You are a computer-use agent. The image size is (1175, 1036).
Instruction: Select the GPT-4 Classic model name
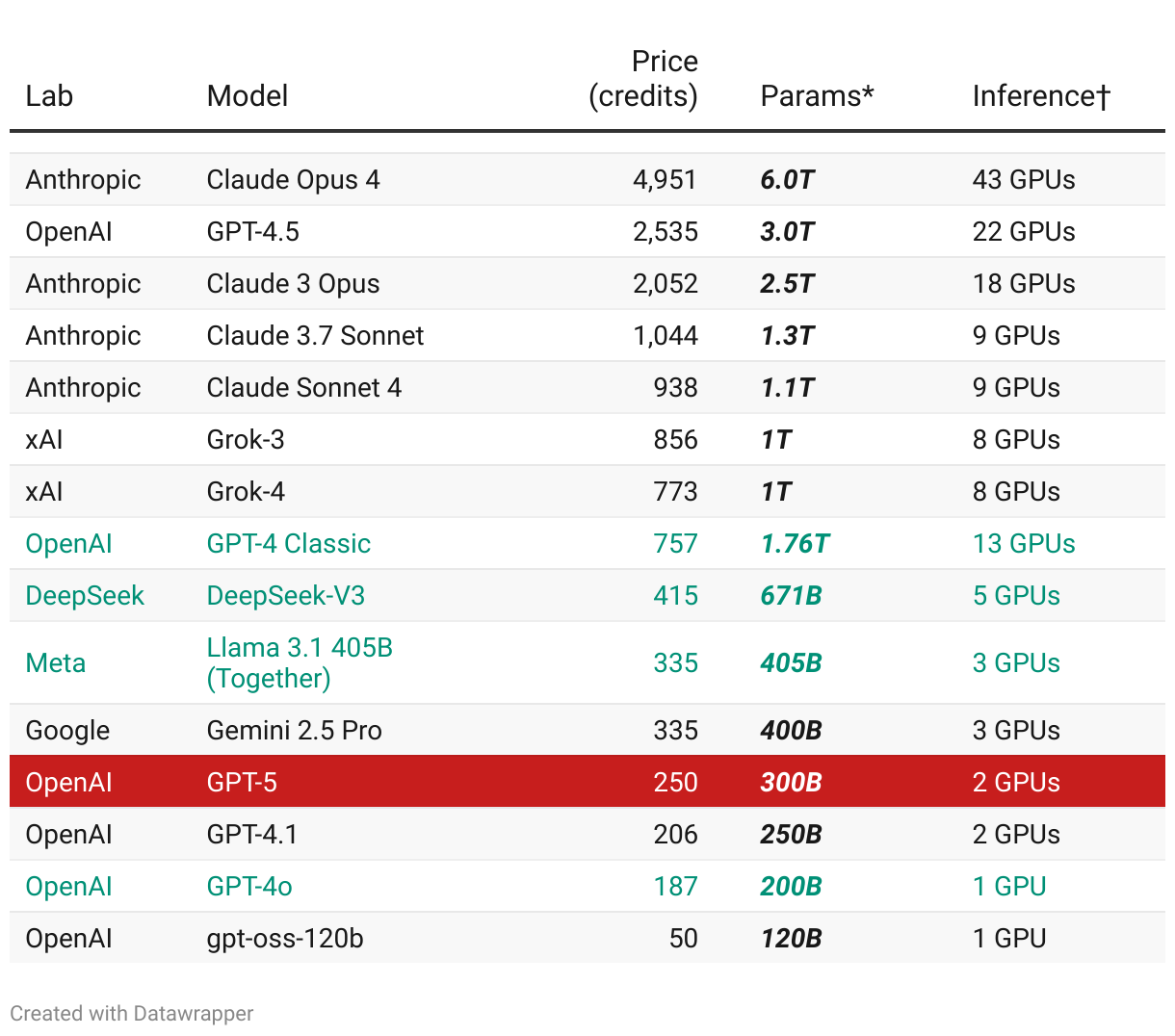tap(288, 544)
